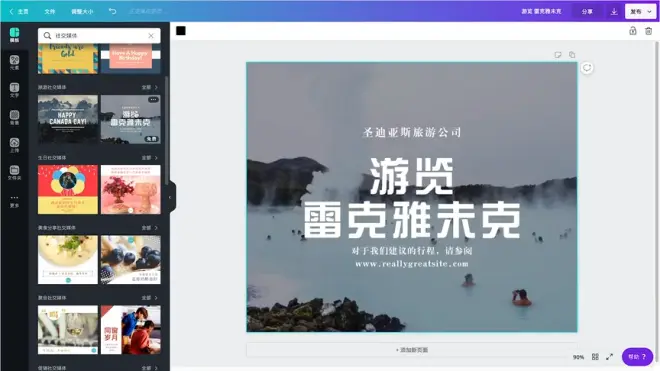Open the three-dot menu on Reykjavik template
660x371 pixels.
tap(153, 100)
